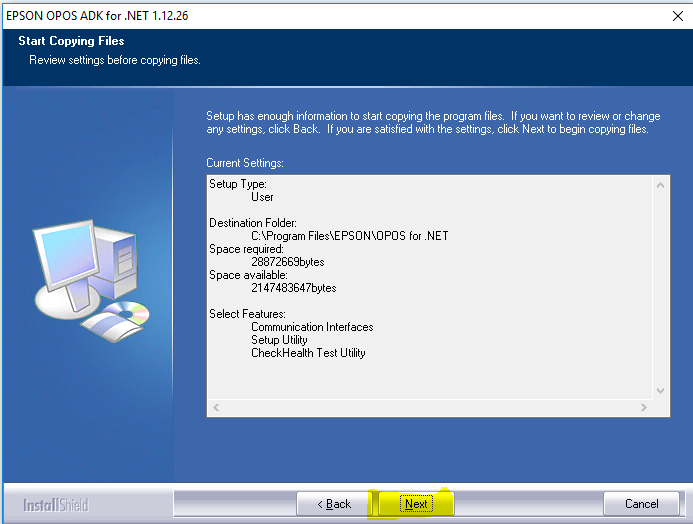This screenshot has width=693, height=524.
Task: Click the '28872669bytes' value
Action: tap(288, 262)
